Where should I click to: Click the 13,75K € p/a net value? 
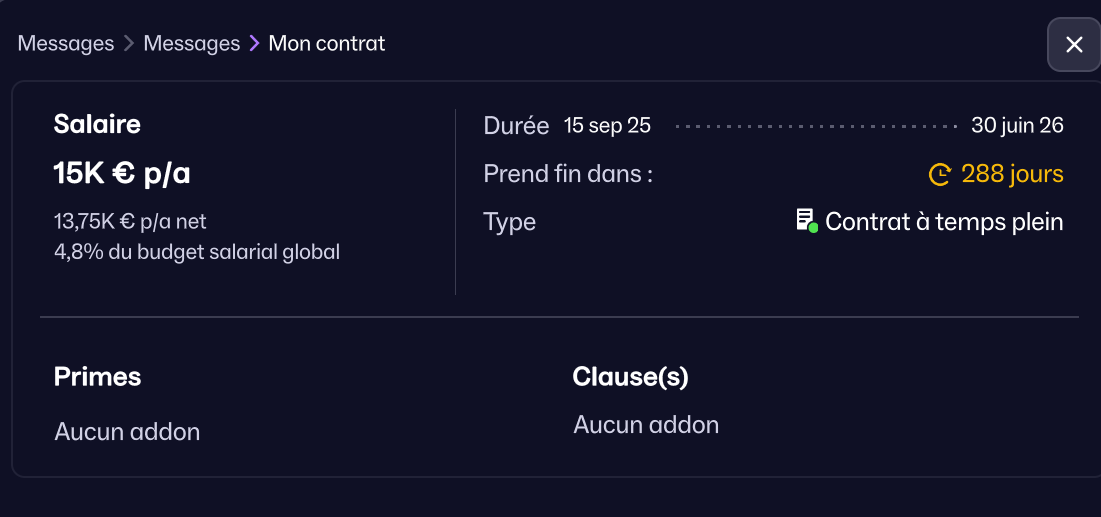coord(130,221)
